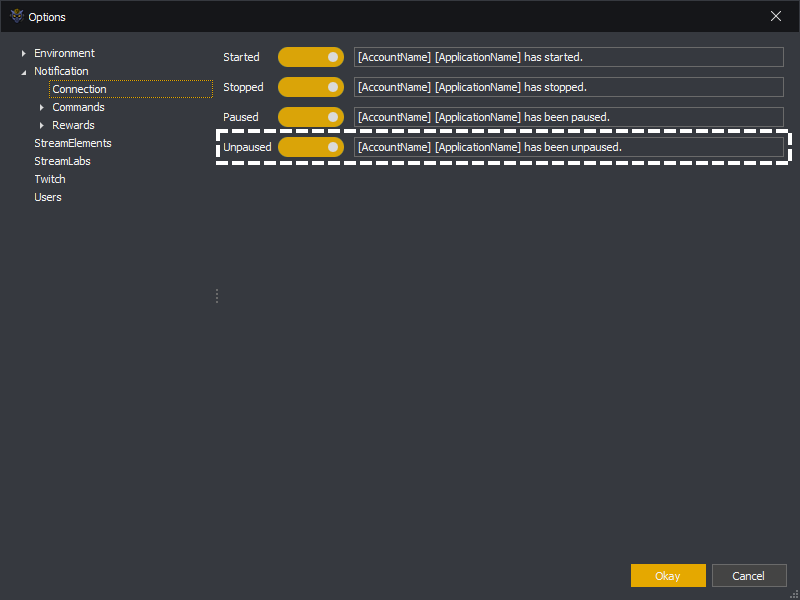This screenshot has width=800, height=600.
Task: Select the Rewards tree item
Action: 73,125
